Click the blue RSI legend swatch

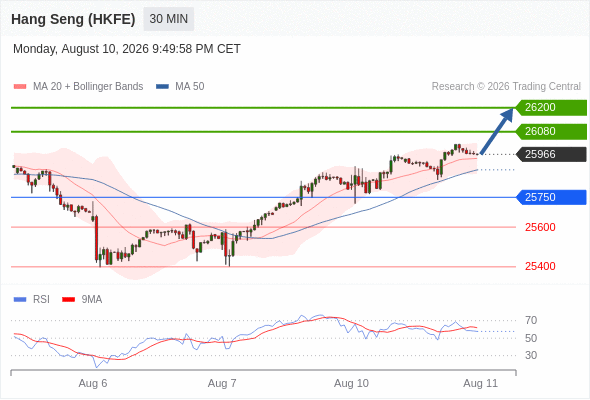tap(20, 300)
